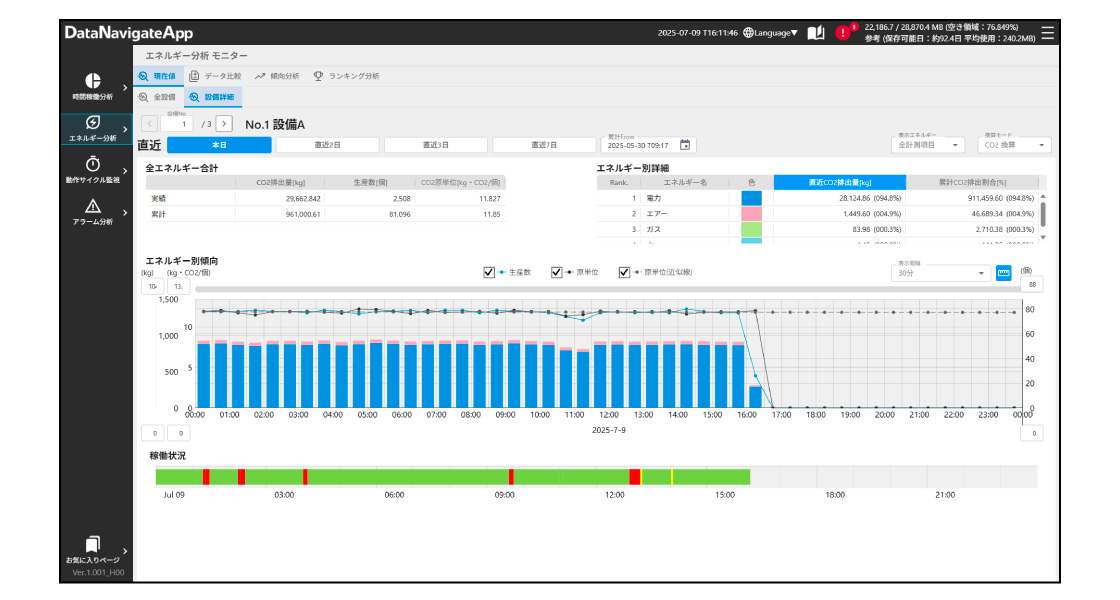Image resolution: width=1120 pixels, height=600 pixels.
Task: Open the manual book icon in header
Action: click(x=816, y=32)
